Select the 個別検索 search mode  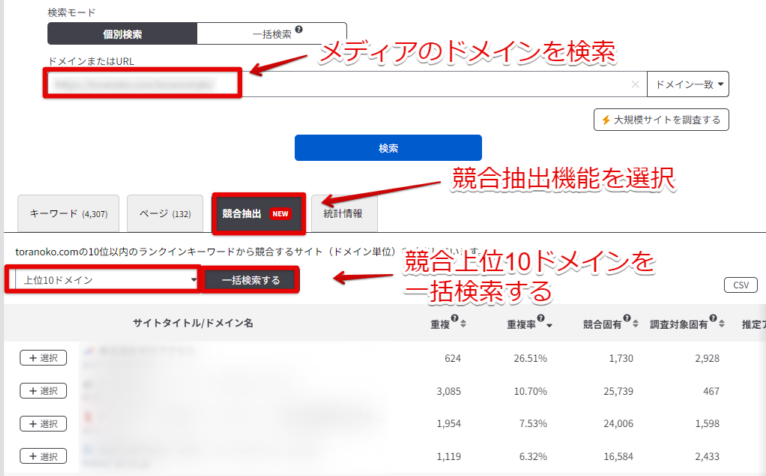(x=122, y=34)
